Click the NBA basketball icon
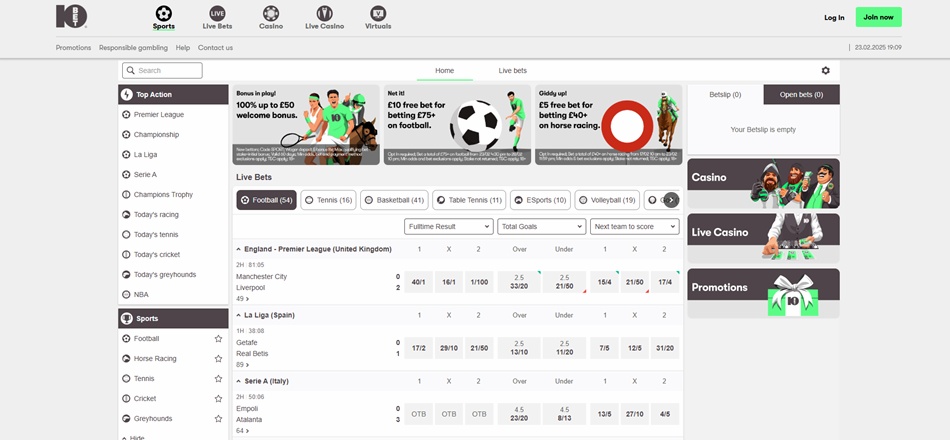This screenshot has height=440, width=950. click(x=126, y=295)
